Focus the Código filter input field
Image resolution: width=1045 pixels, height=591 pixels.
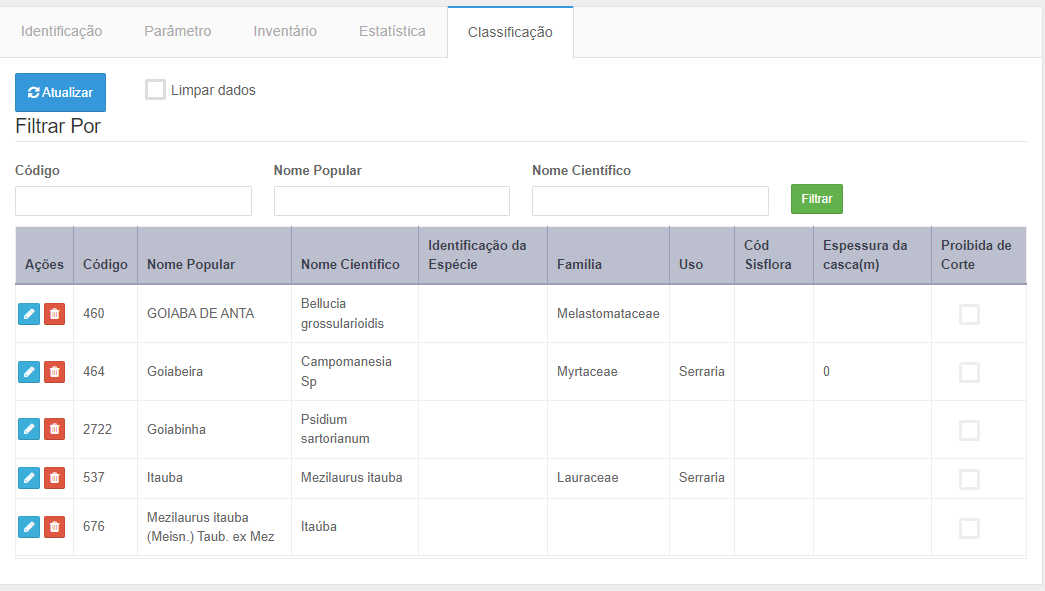click(x=133, y=201)
